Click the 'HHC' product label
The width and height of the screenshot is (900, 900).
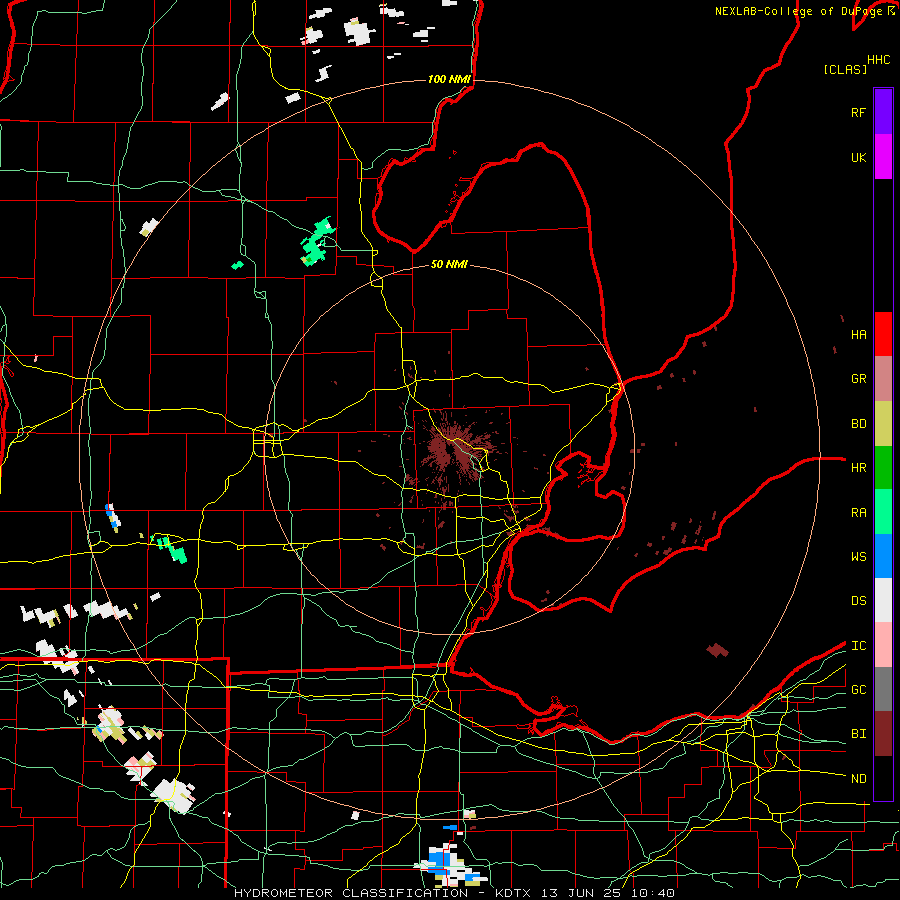878,60
